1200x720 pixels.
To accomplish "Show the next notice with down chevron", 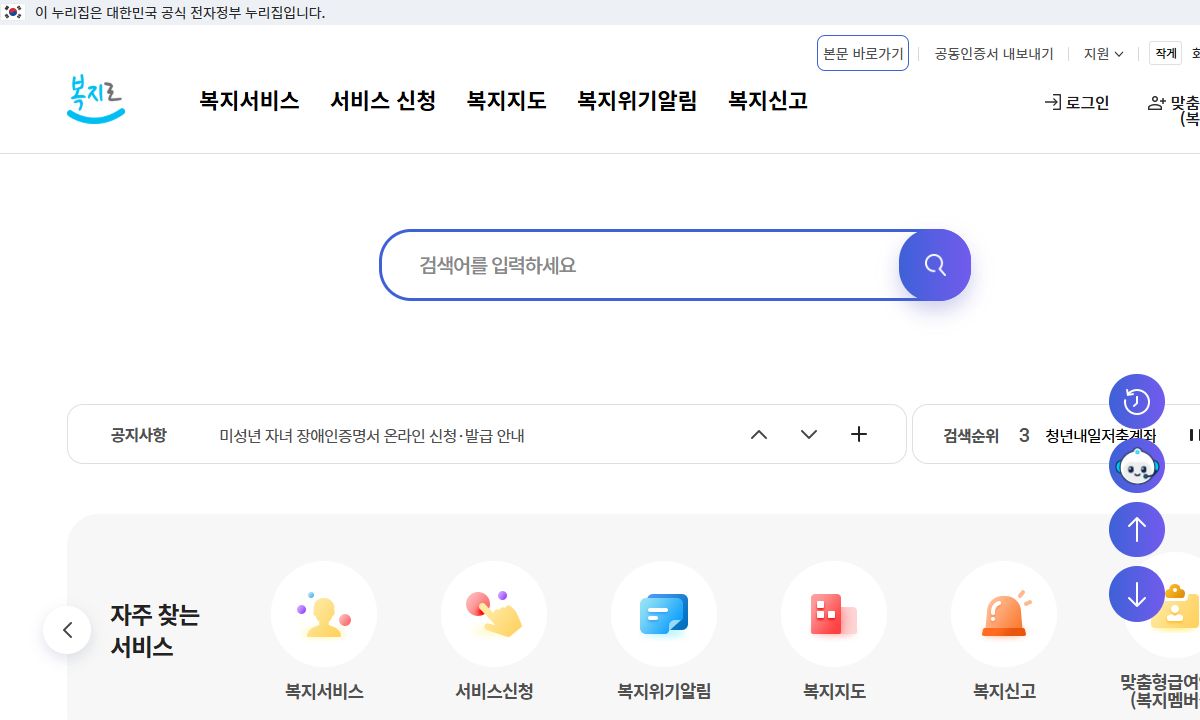I will pyautogui.click(x=809, y=434).
